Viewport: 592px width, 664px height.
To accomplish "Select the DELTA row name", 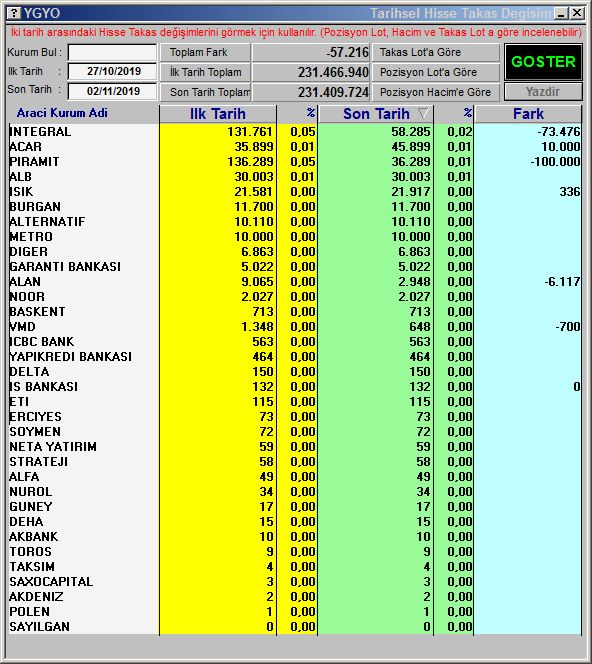I will coord(29,372).
